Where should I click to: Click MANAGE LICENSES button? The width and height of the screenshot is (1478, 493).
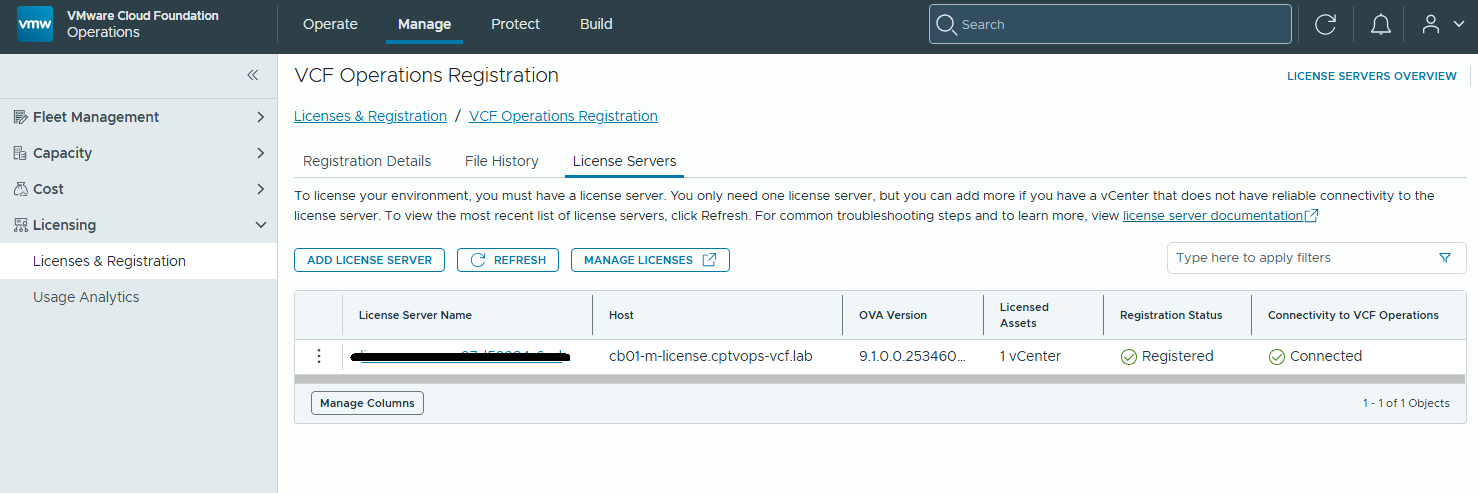click(650, 260)
